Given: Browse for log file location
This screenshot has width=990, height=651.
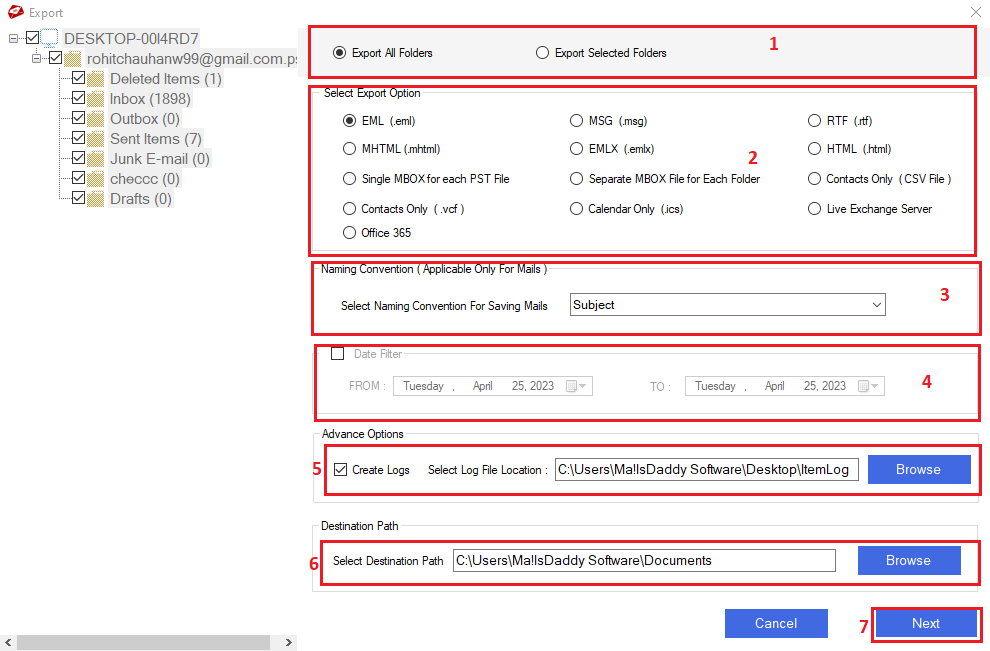Looking at the screenshot, I should (919, 469).
